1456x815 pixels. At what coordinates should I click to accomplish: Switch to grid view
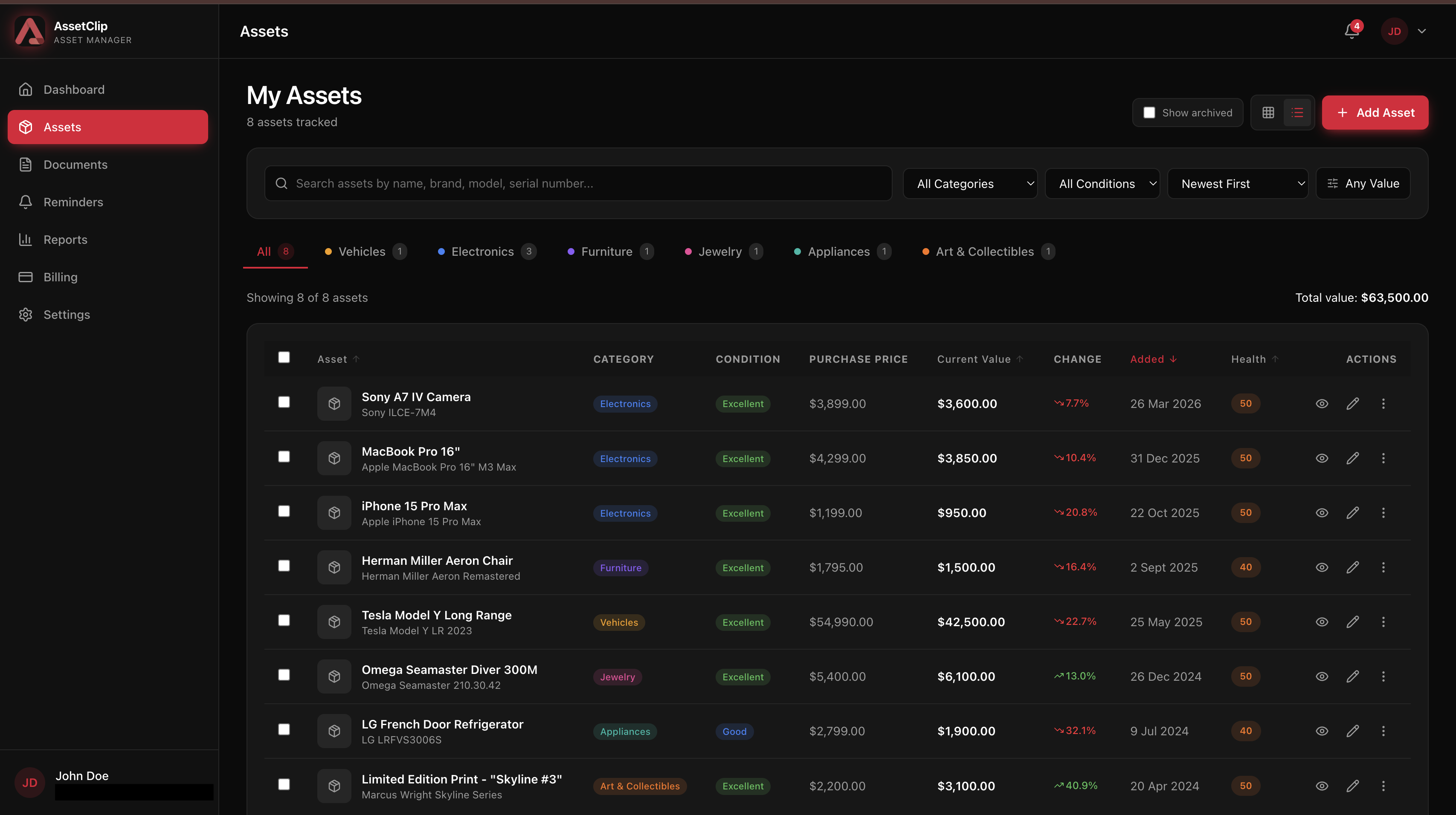coord(1268,113)
